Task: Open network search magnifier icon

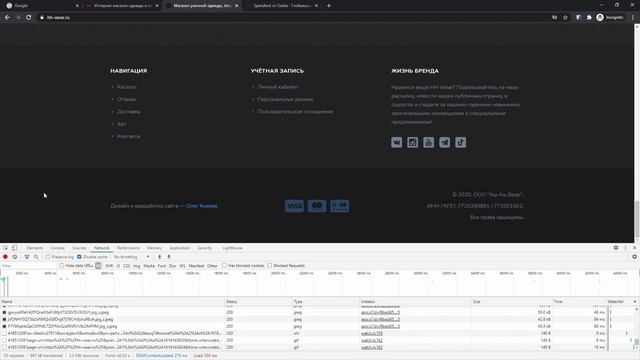Action: pyautogui.click(x=36, y=257)
